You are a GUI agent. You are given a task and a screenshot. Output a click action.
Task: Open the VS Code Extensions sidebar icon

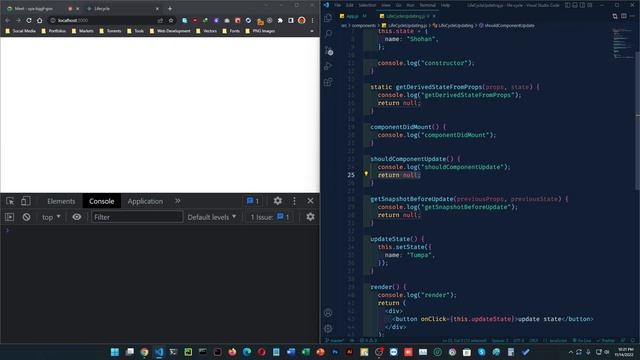[328, 82]
